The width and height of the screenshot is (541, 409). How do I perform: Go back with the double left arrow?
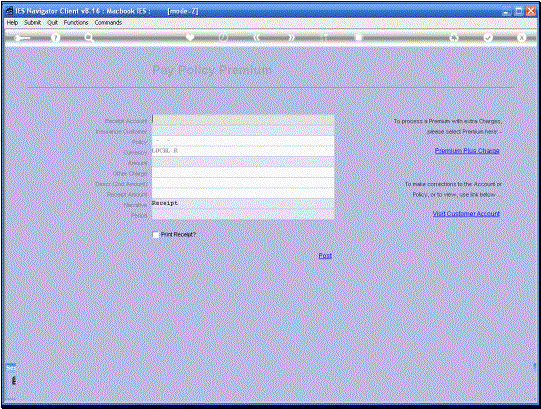[256, 38]
